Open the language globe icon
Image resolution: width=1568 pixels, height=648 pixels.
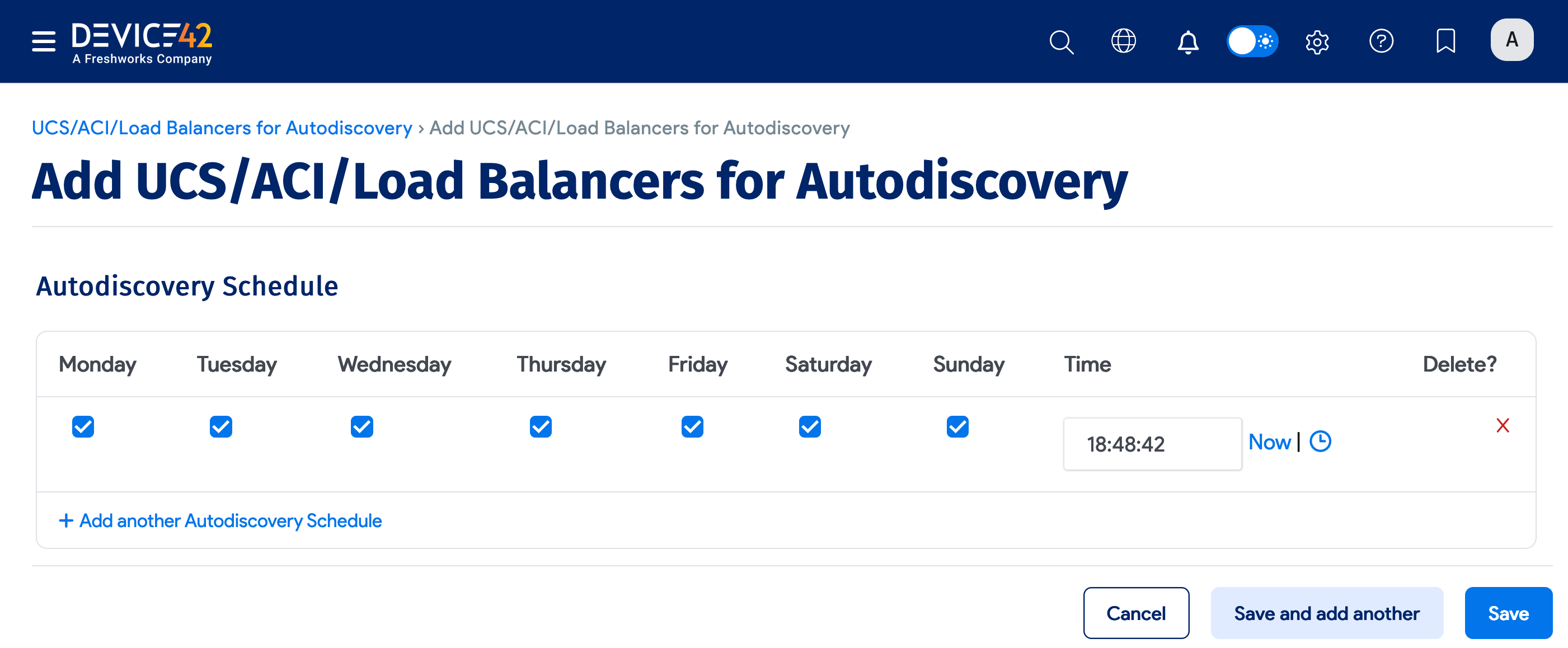[x=1124, y=41]
